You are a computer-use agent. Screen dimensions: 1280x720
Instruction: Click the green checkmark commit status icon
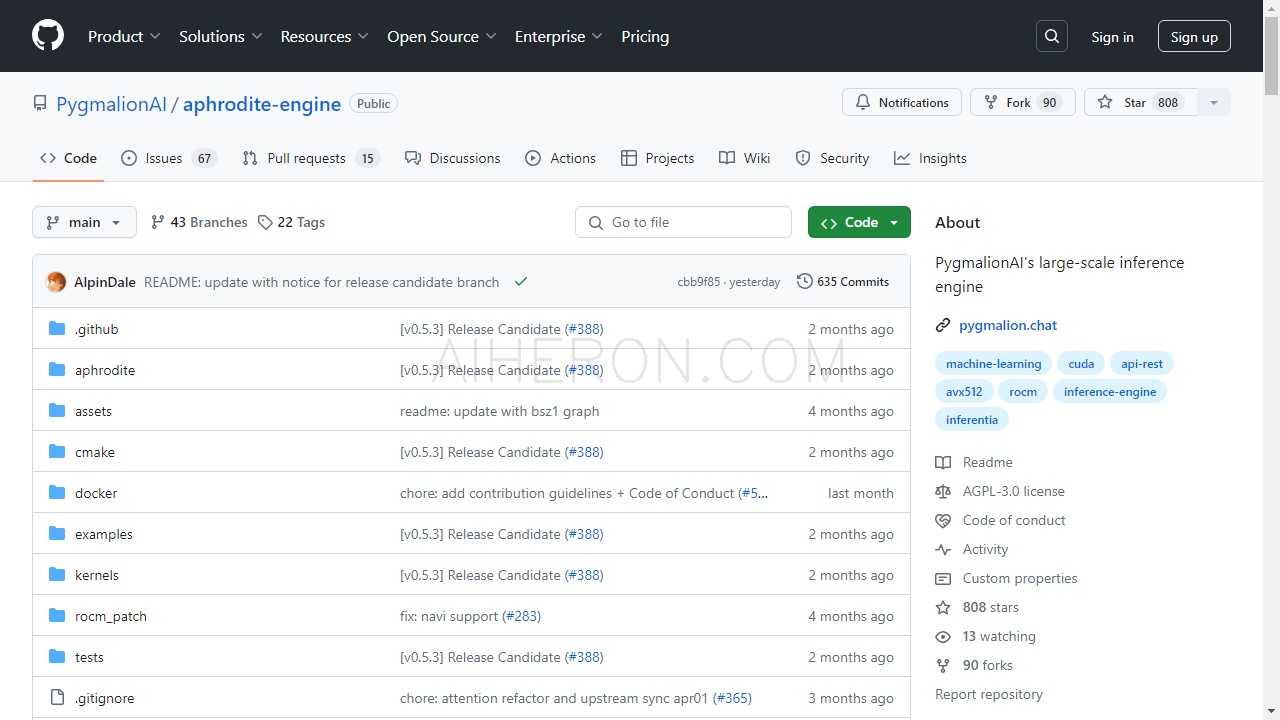tap(520, 282)
